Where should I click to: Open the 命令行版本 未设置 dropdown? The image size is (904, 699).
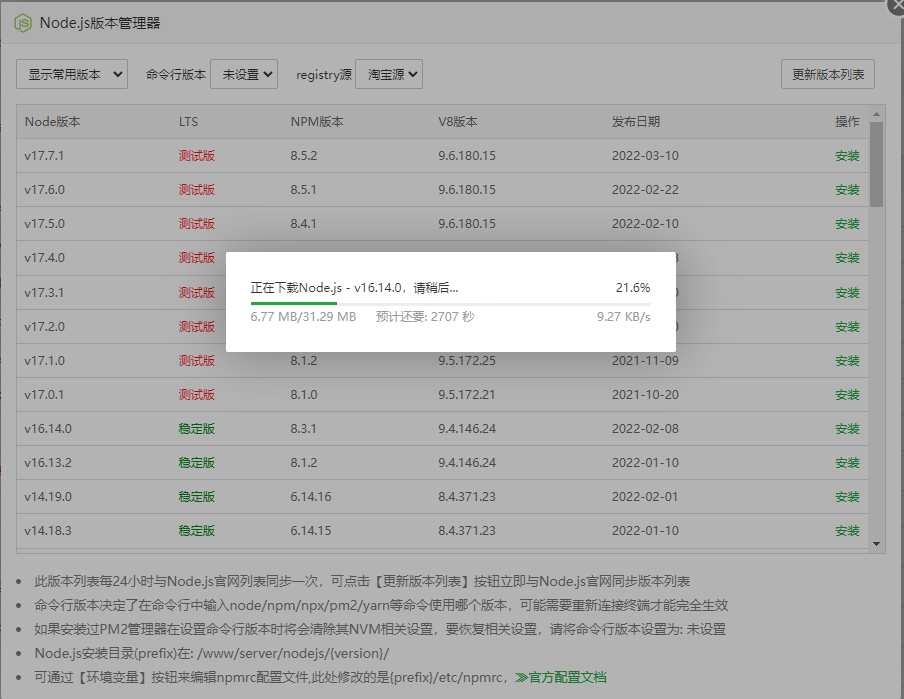[244, 74]
